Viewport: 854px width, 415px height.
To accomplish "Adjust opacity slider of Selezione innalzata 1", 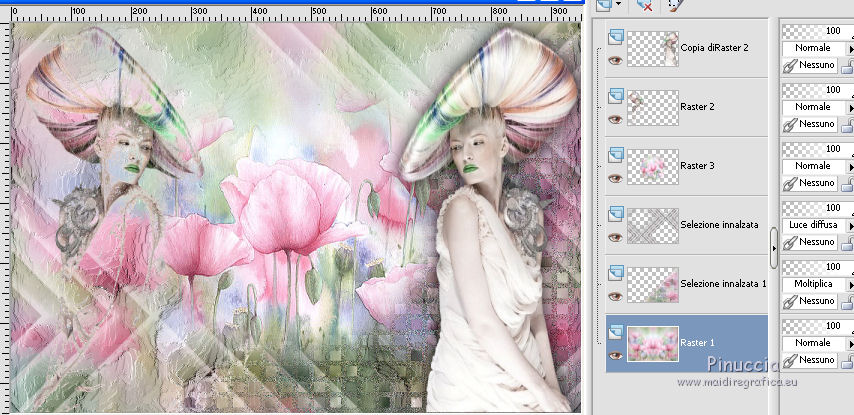I will point(818,267).
